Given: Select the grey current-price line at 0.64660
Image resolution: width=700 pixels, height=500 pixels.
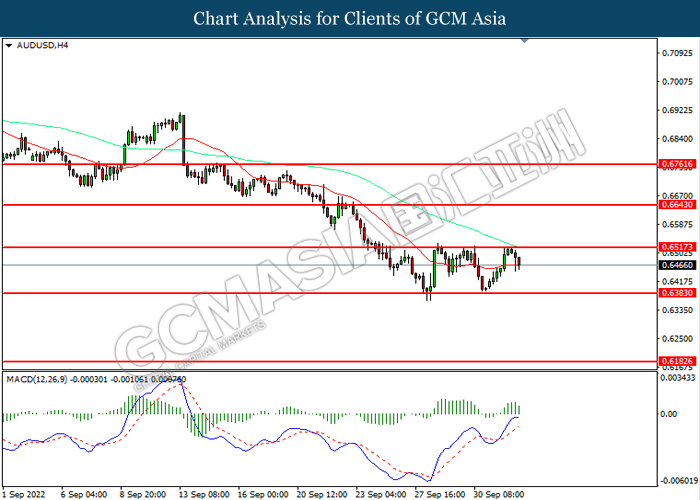Looking at the screenshot, I should pos(329,265).
